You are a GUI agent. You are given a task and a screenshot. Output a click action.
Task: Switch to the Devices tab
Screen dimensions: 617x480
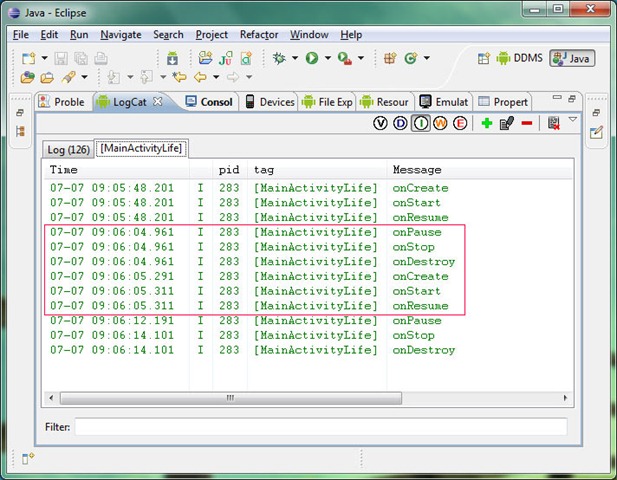click(x=269, y=102)
